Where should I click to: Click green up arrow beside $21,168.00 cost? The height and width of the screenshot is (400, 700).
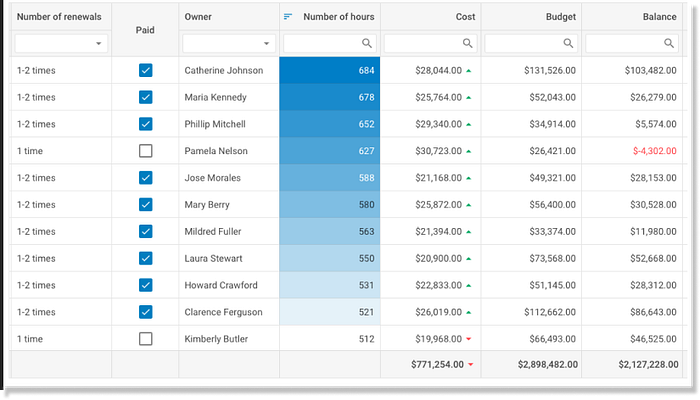point(469,178)
